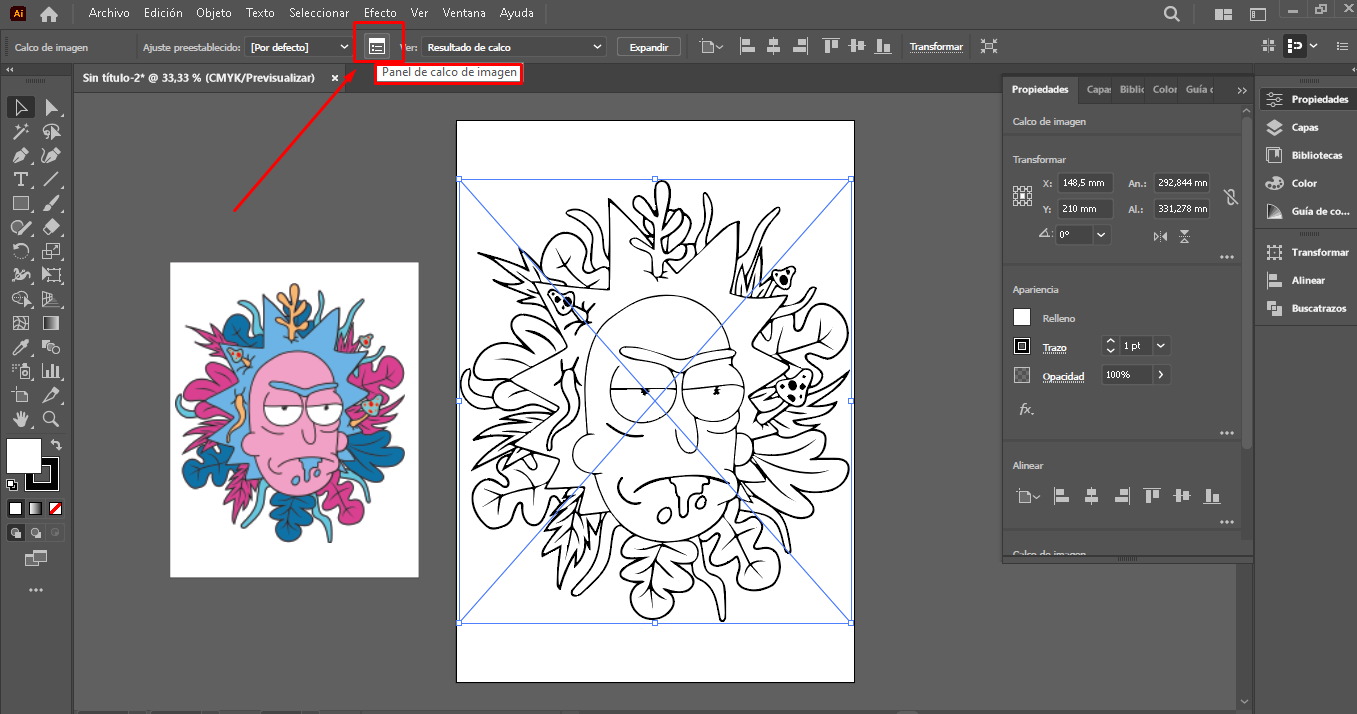Image resolution: width=1357 pixels, height=714 pixels.
Task: Select the Scale tool
Action: pos(51,251)
